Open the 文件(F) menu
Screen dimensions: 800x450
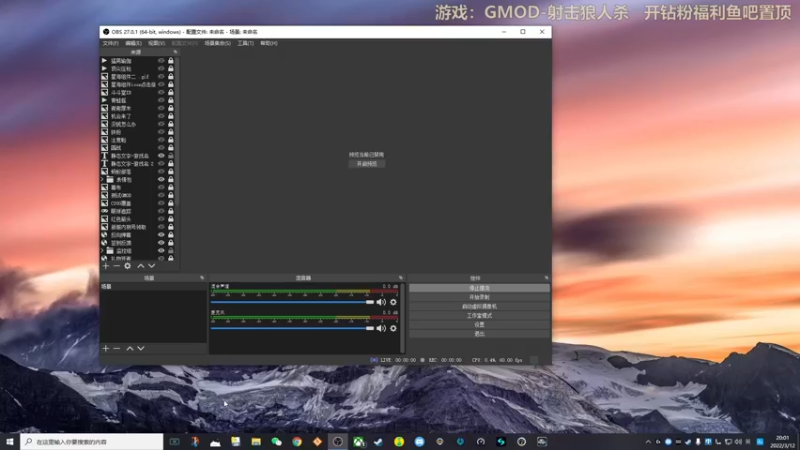pos(110,43)
